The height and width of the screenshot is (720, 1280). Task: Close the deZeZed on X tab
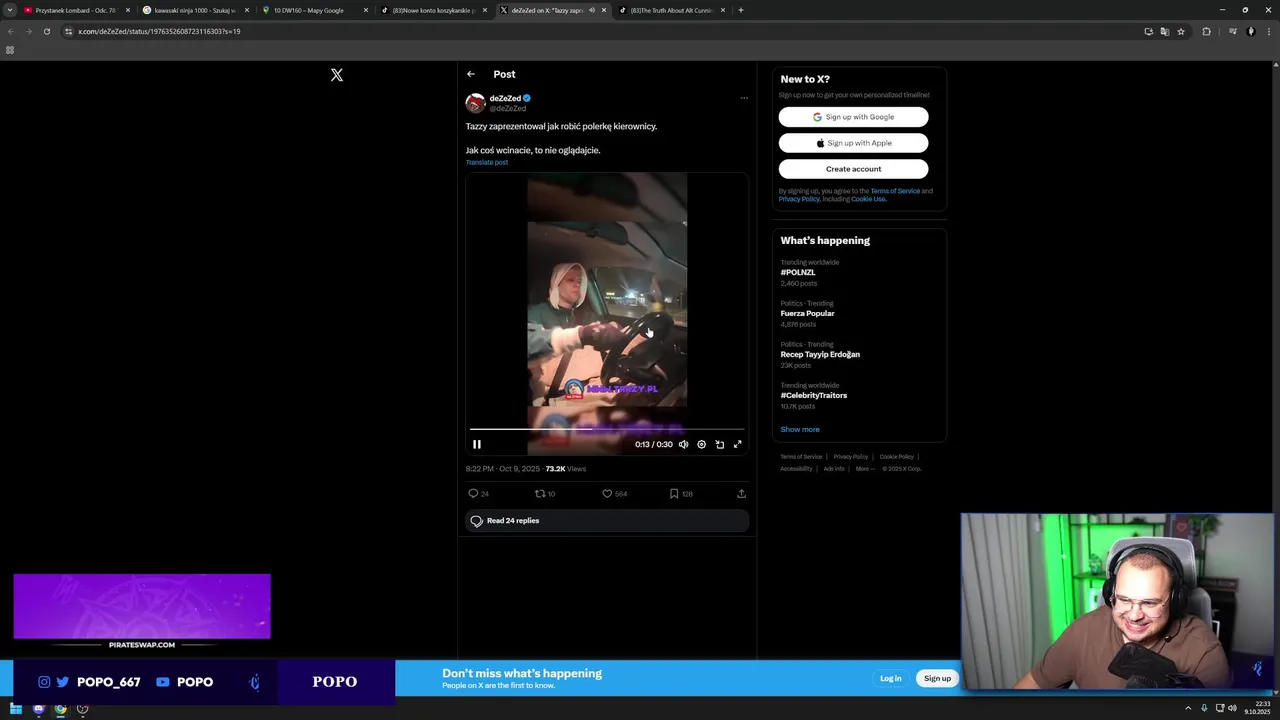click(x=604, y=10)
